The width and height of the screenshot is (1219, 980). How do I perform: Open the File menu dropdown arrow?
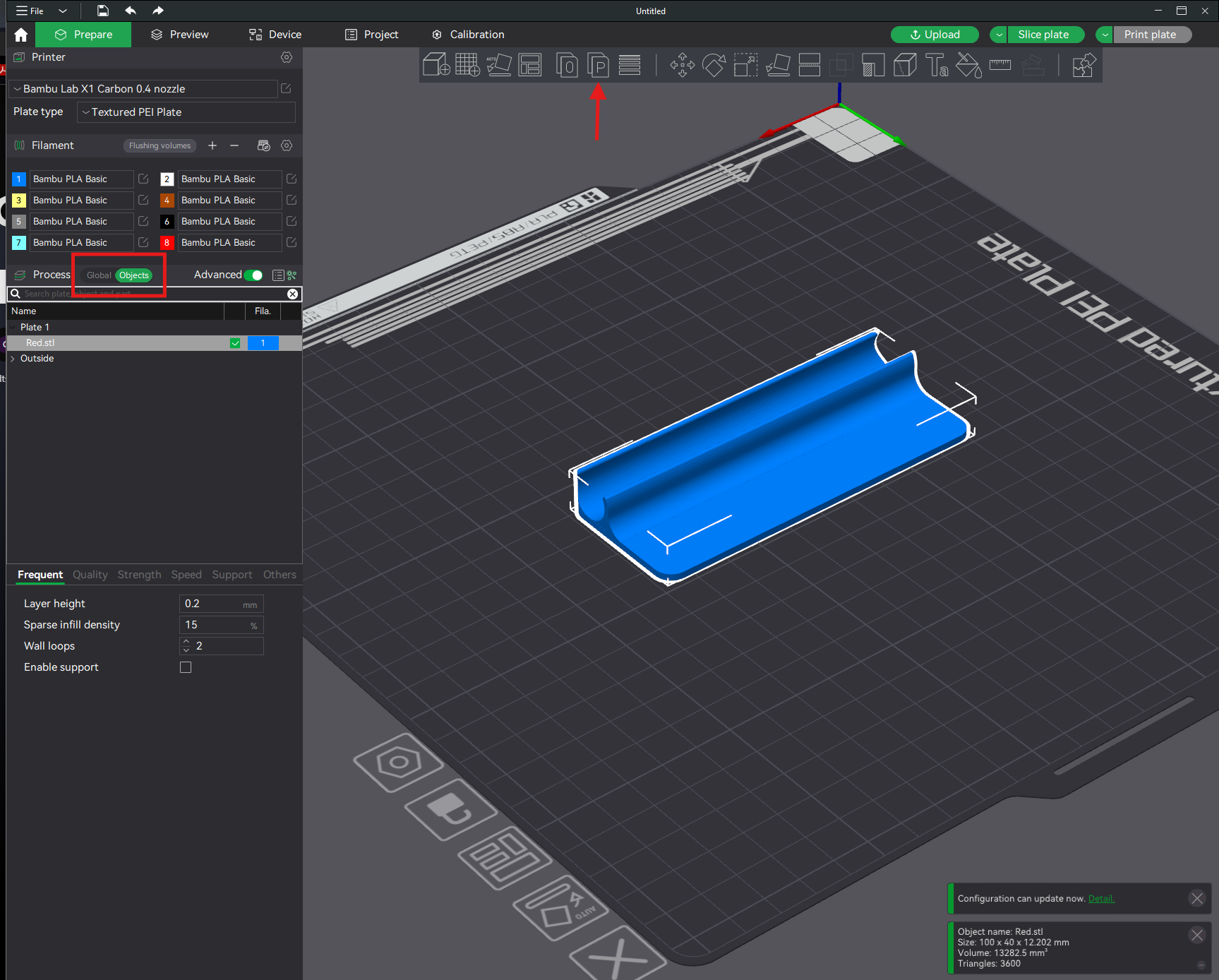(63, 11)
